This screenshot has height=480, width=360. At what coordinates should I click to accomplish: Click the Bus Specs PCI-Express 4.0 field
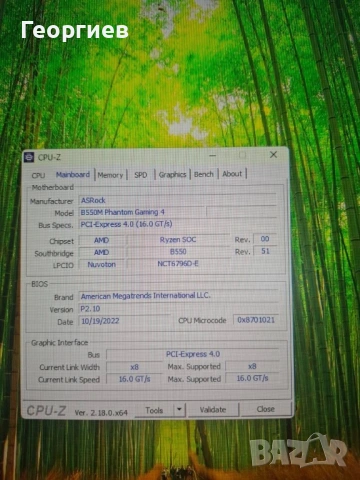[x=177, y=224]
